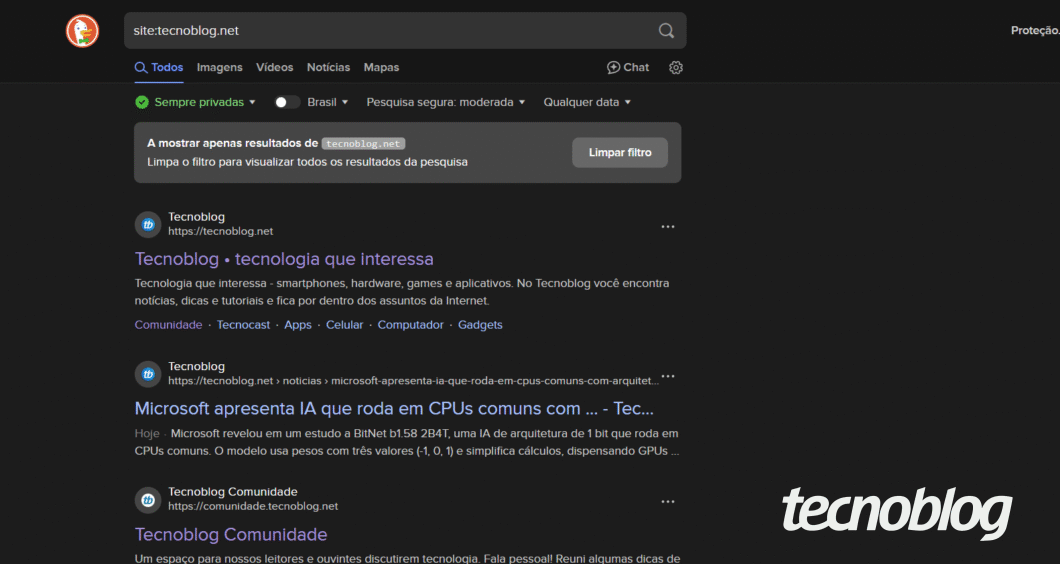Click the tecnoblog.net filter tag
The width and height of the screenshot is (1060, 564).
(364, 143)
